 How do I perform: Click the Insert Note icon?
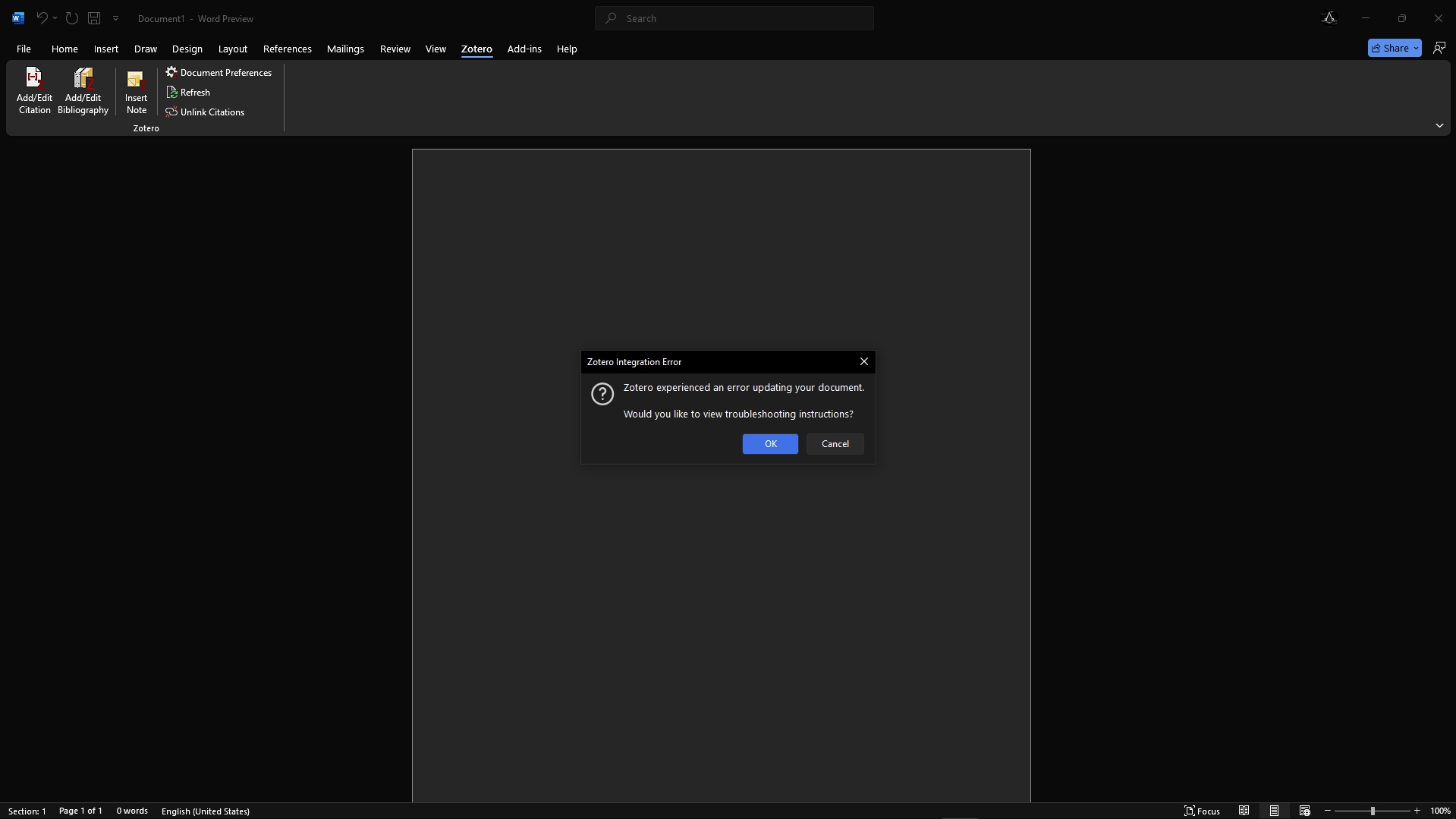coord(136,80)
